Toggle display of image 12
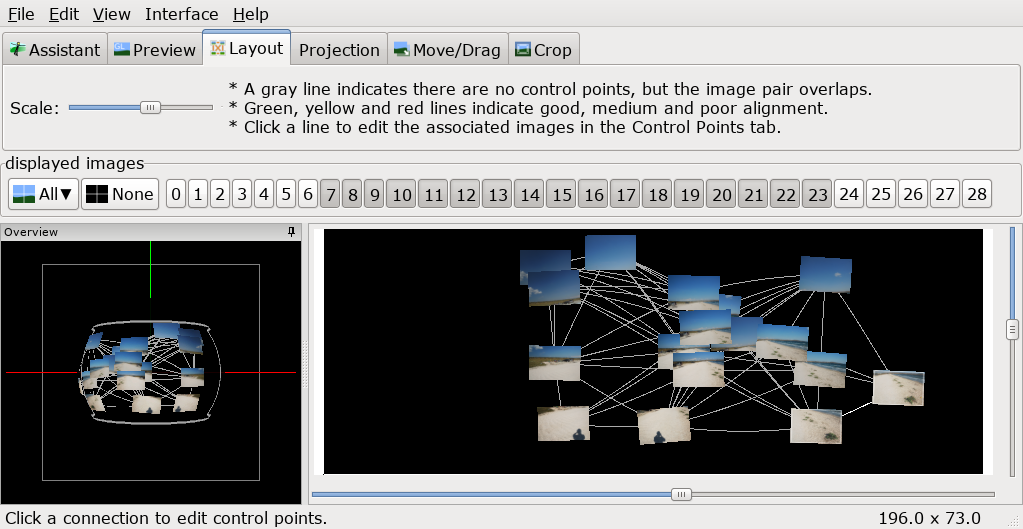This screenshot has width=1023, height=529. [x=465, y=194]
